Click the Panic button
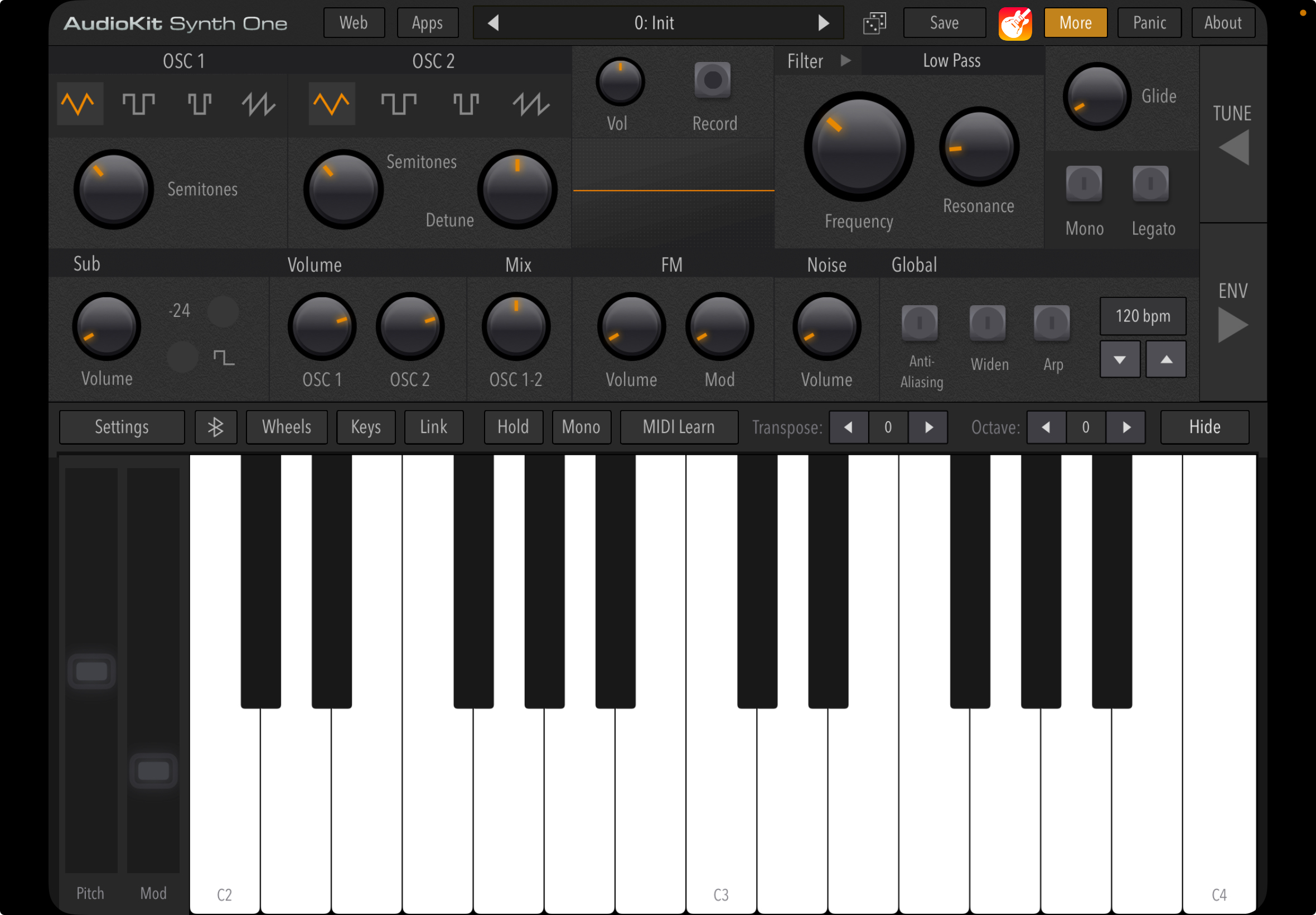 coord(1149,23)
